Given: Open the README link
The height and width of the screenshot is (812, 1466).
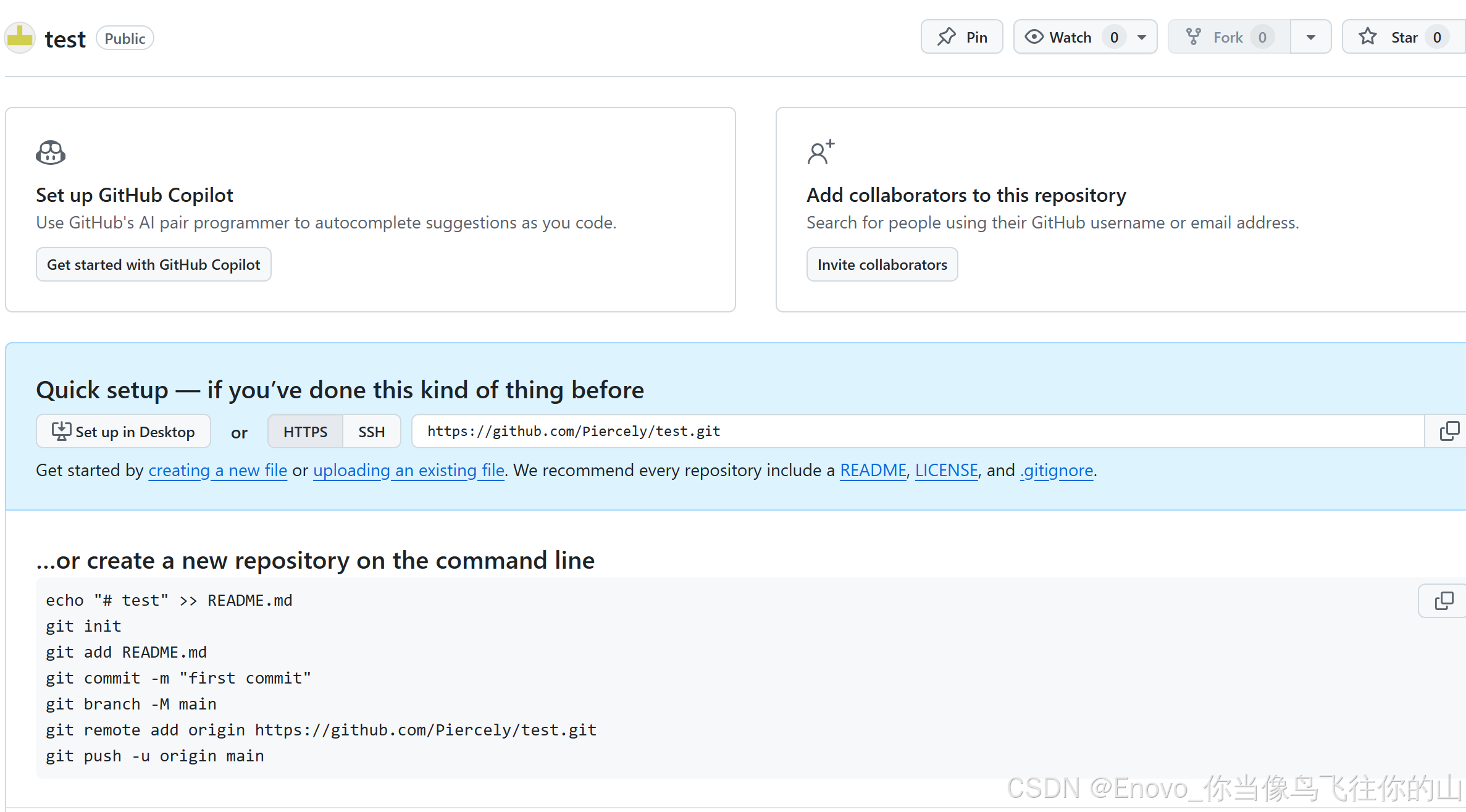Looking at the screenshot, I should click(x=873, y=471).
